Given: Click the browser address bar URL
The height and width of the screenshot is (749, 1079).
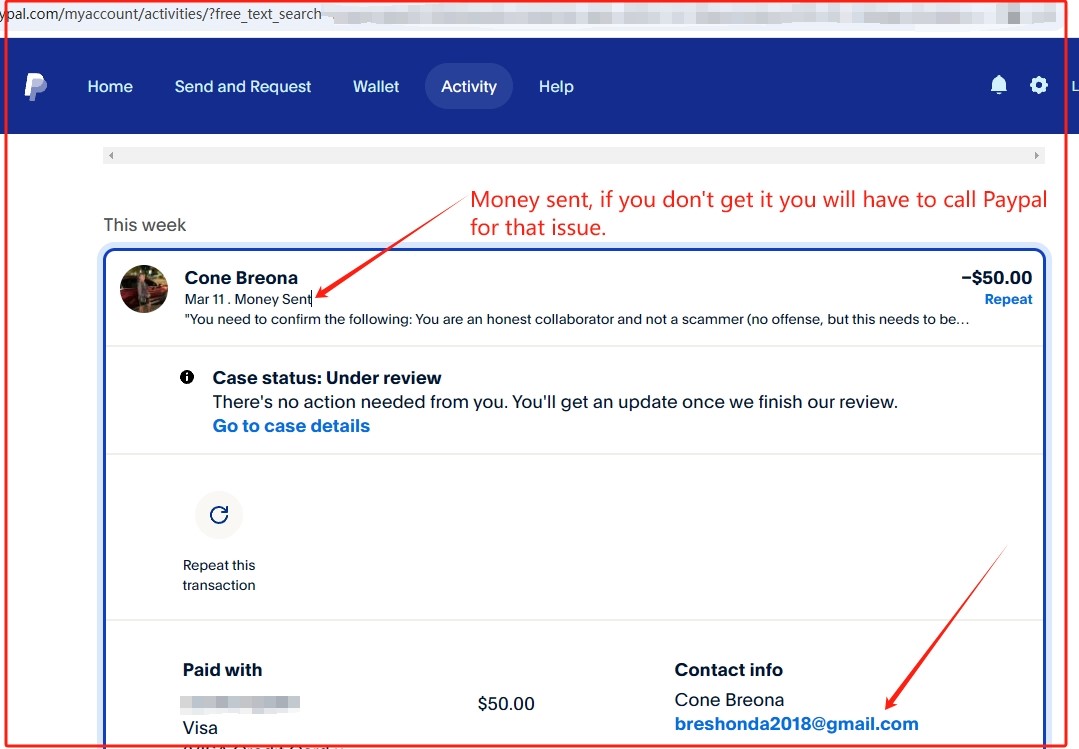Looking at the screenshot, I should click(161, 14).
